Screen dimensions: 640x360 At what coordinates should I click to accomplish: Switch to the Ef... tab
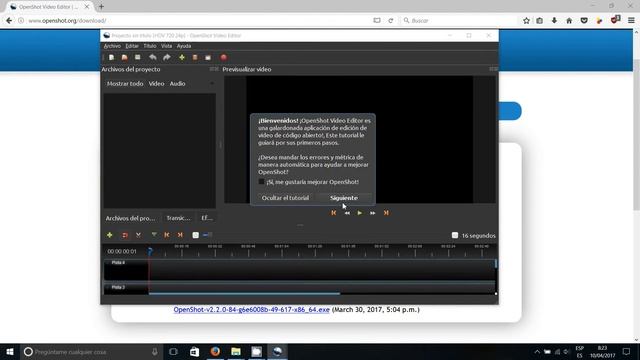coord(207,218)
